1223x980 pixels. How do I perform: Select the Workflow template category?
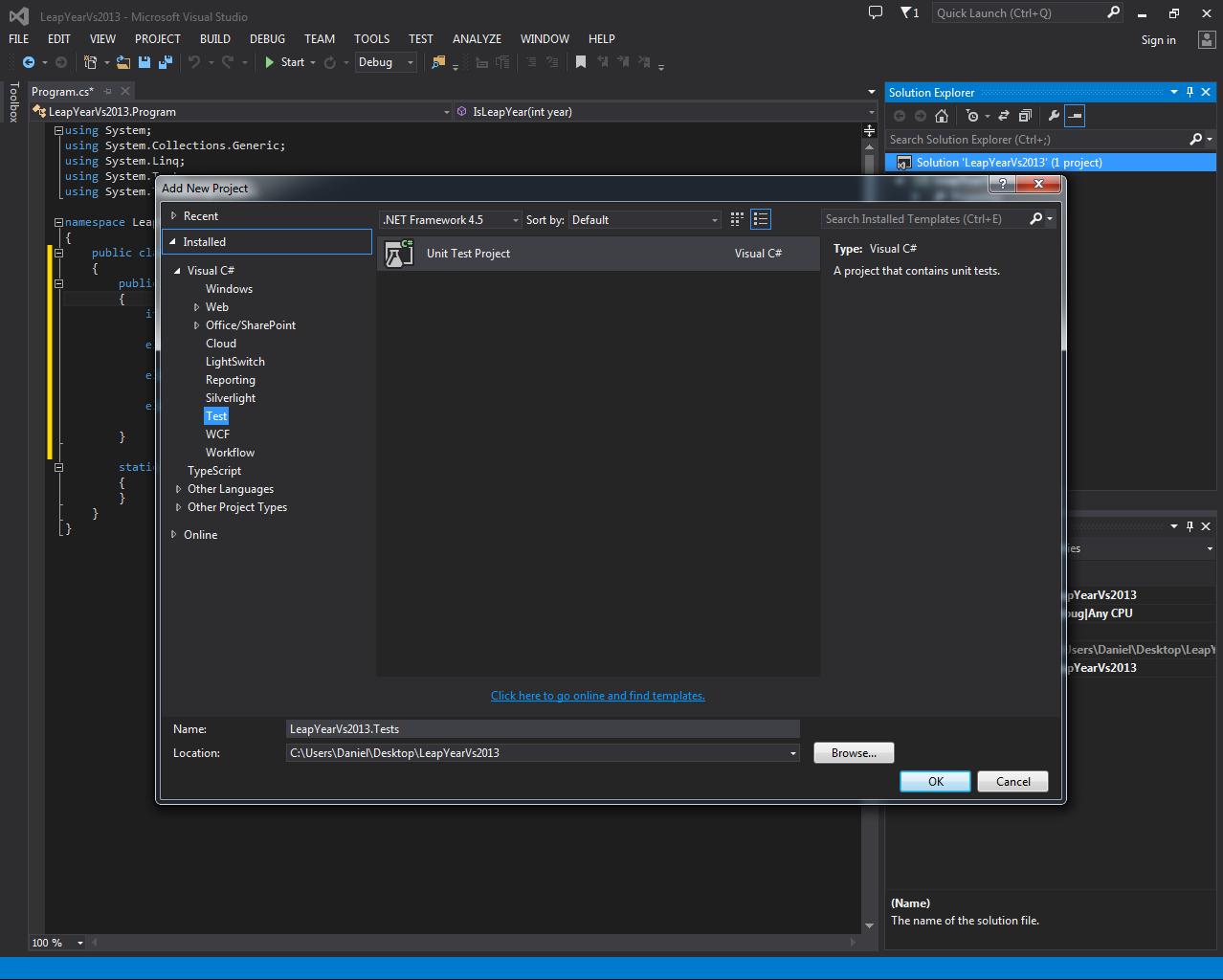(x=231, y=453)
